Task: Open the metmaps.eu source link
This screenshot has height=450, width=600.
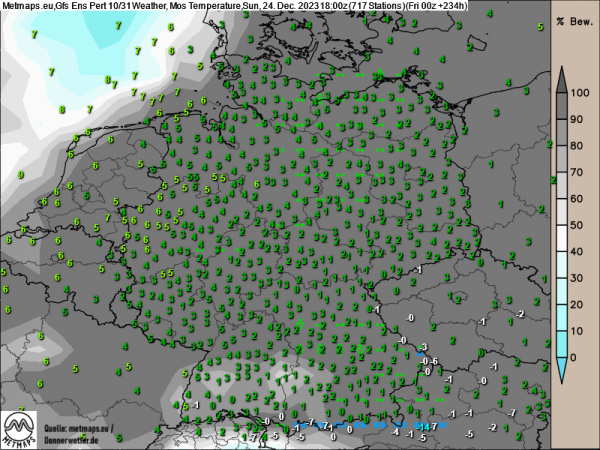Action: click(x=82, y=427)
